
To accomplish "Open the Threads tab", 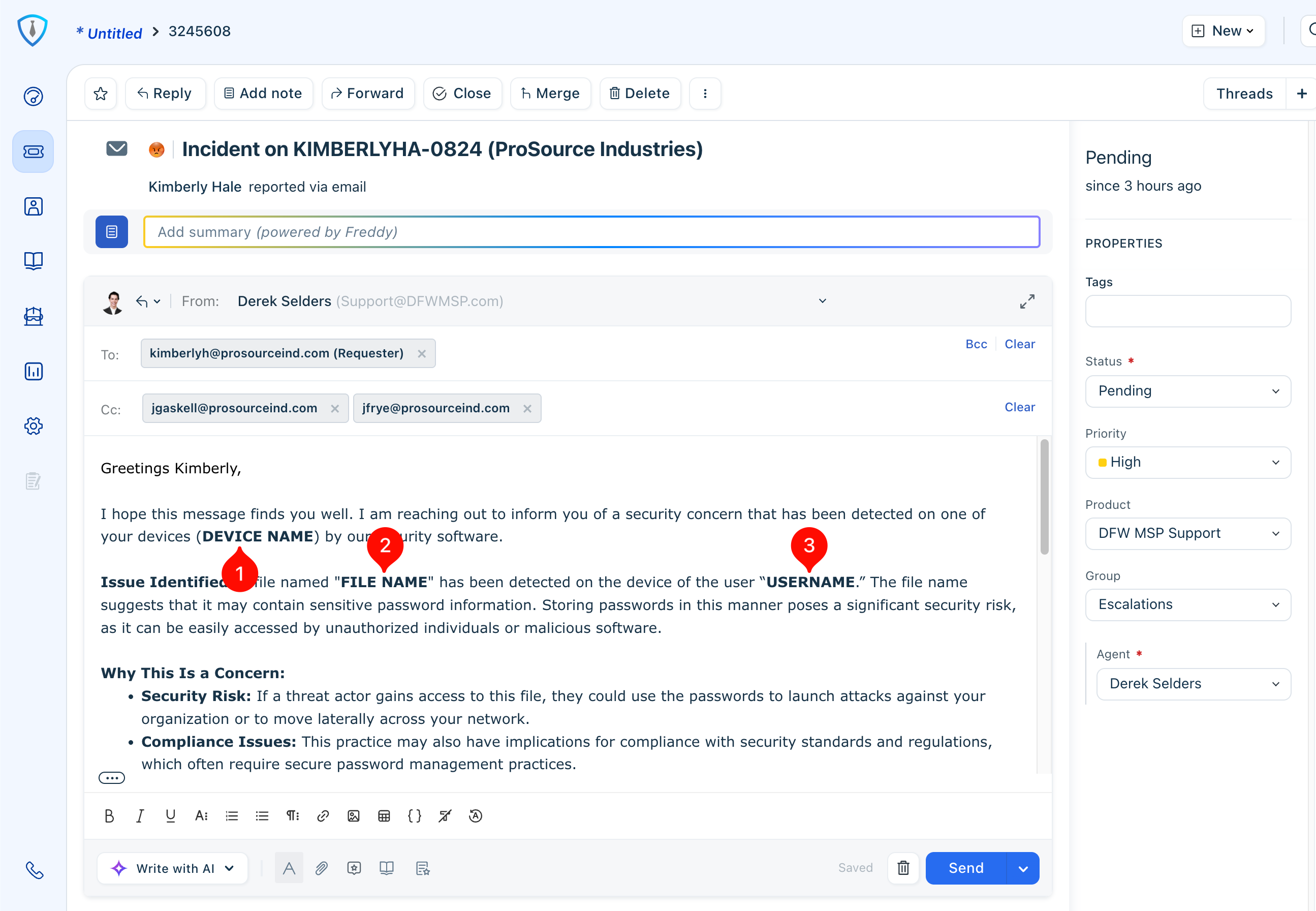I will pyautogui.click(x=1243, y=94).
